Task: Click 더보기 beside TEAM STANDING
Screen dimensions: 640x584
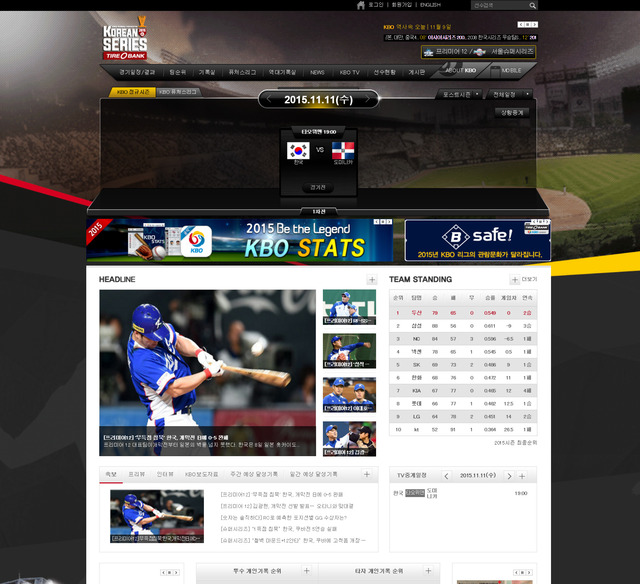Action: coord(529,280)
